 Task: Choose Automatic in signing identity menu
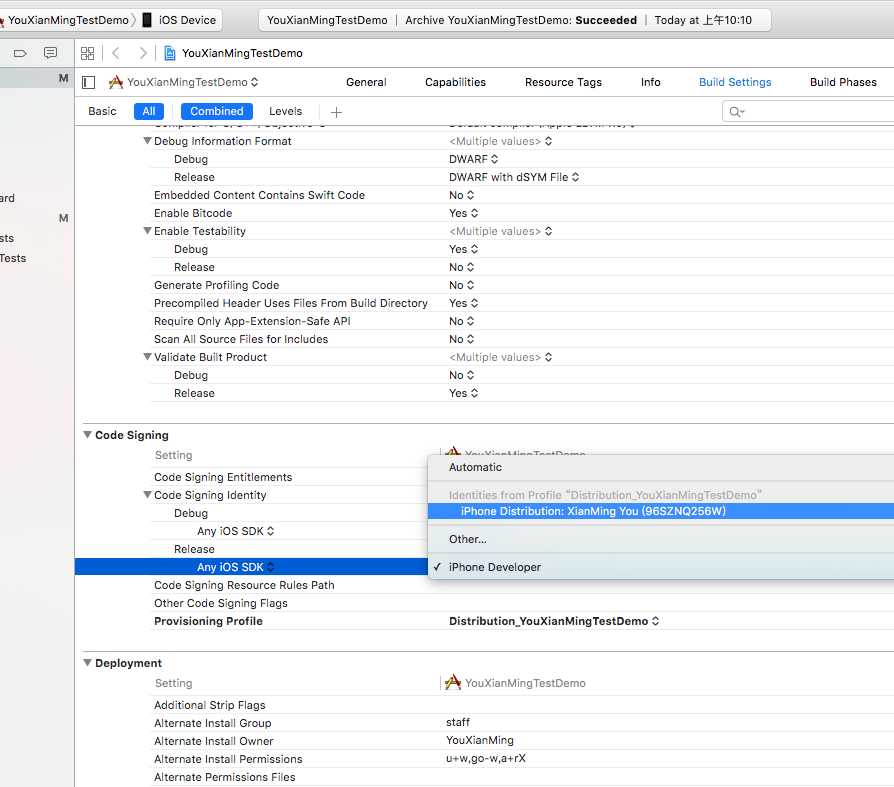pyautogui.click(x=661, y=467)
